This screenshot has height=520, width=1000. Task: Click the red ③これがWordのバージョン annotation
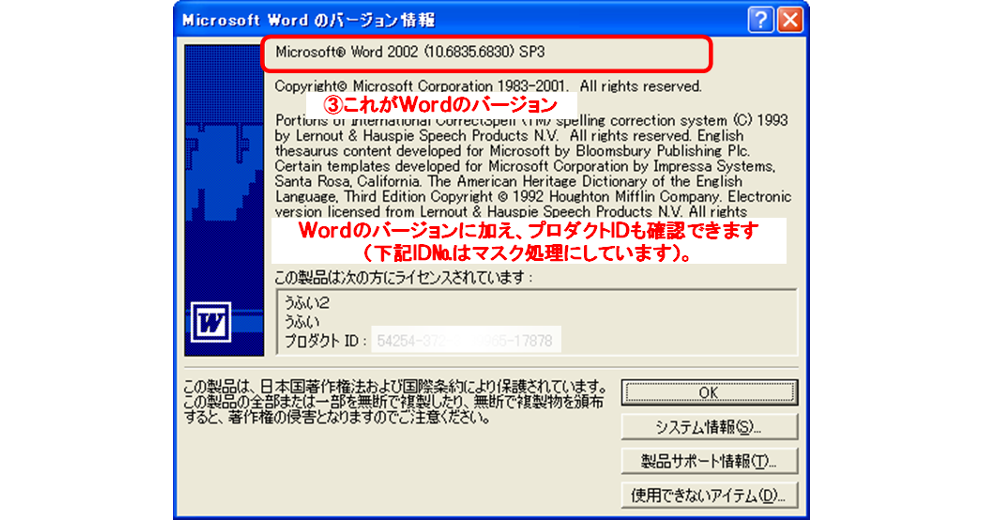coord(443,104)
